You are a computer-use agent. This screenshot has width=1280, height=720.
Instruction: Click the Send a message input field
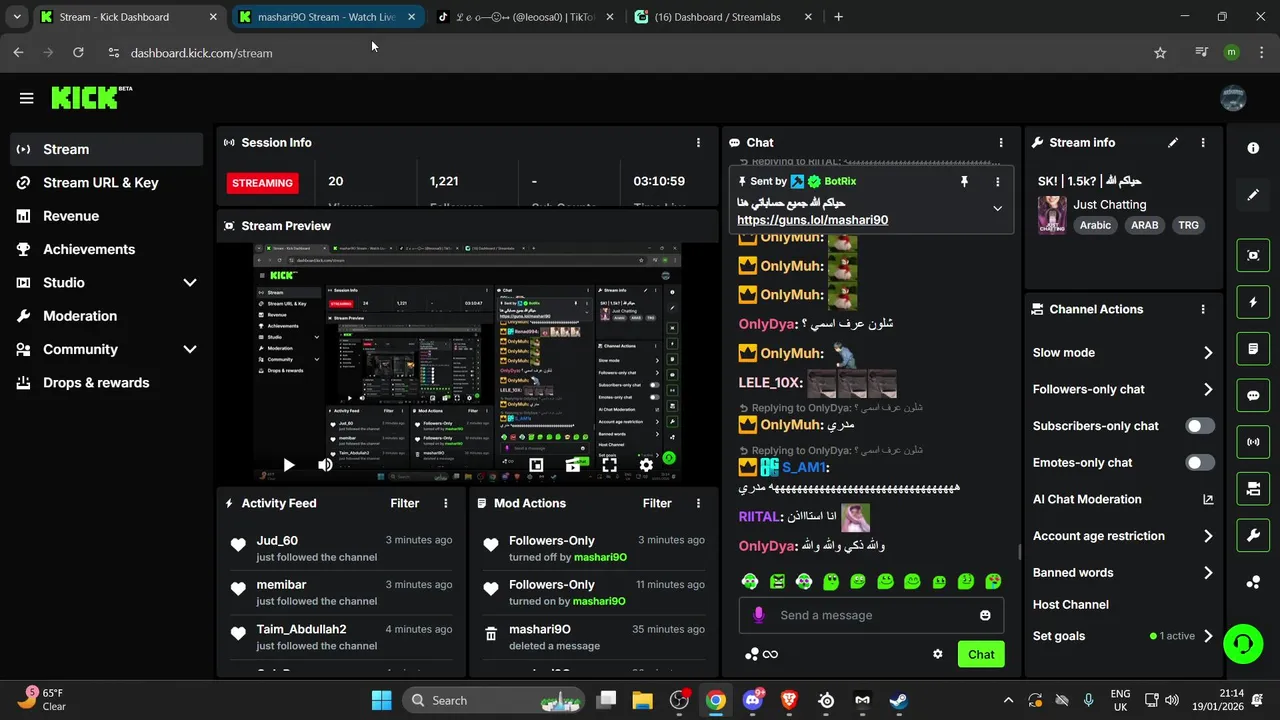[870, 615]
